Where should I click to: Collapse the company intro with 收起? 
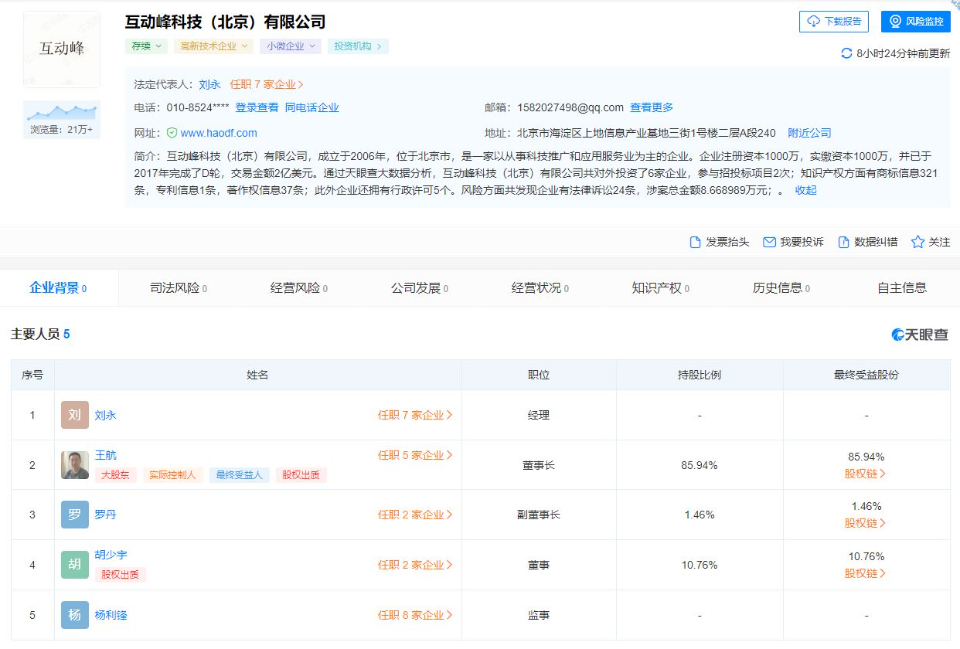coord(806,190)
